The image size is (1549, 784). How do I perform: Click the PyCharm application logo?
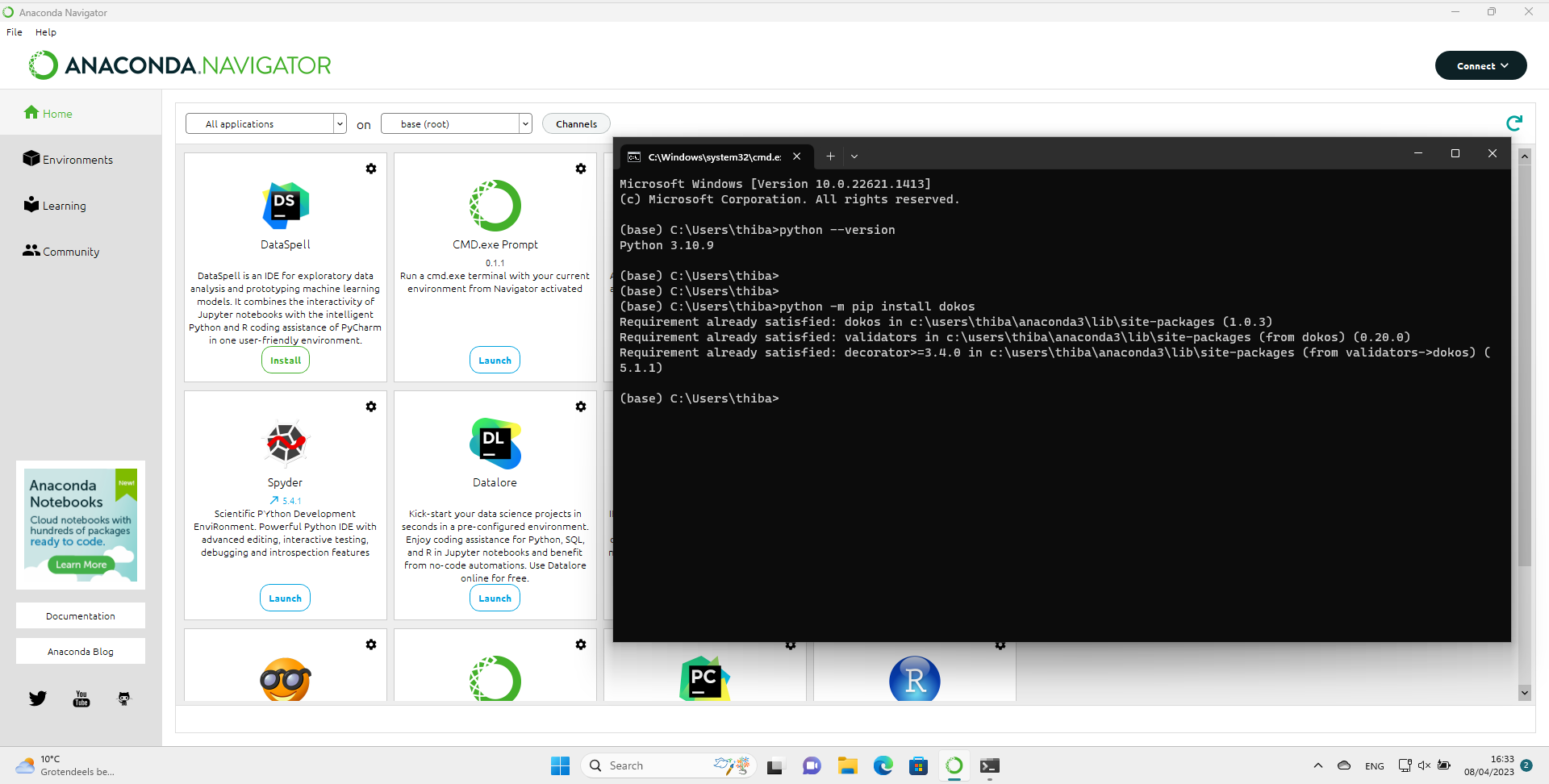704,678
